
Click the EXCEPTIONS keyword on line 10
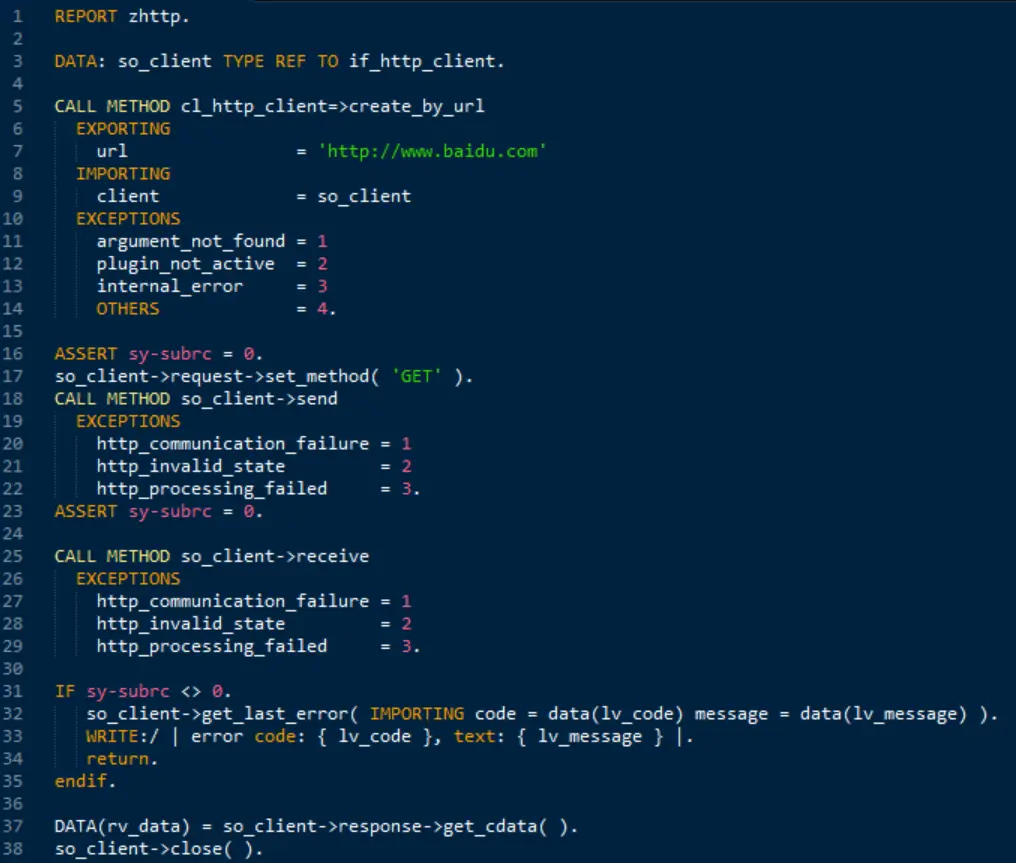coord(128,218)
